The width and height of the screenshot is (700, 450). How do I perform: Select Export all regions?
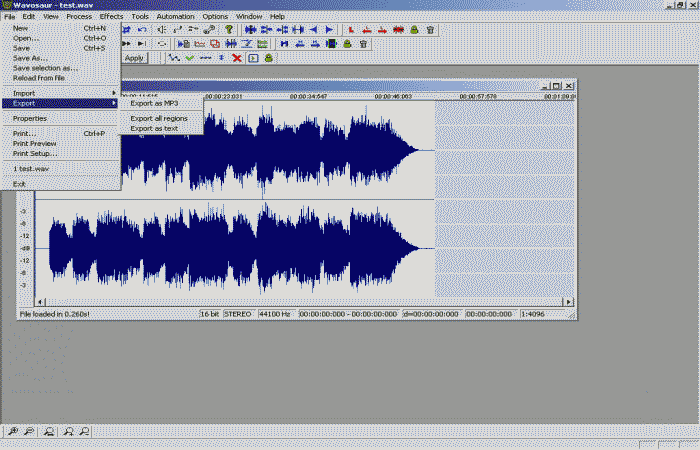(x=159, y=118)
